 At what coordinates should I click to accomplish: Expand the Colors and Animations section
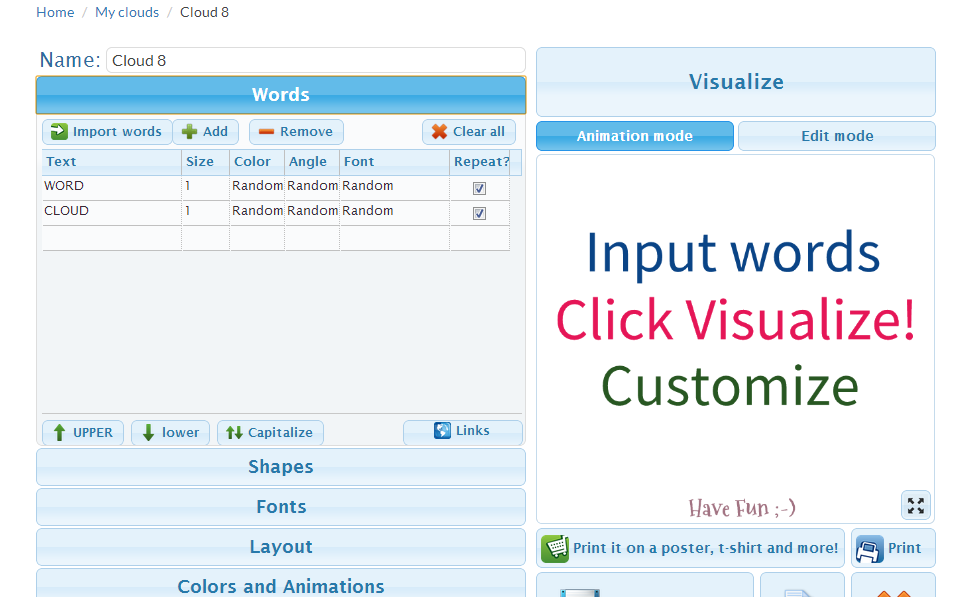tap(281, 584)
